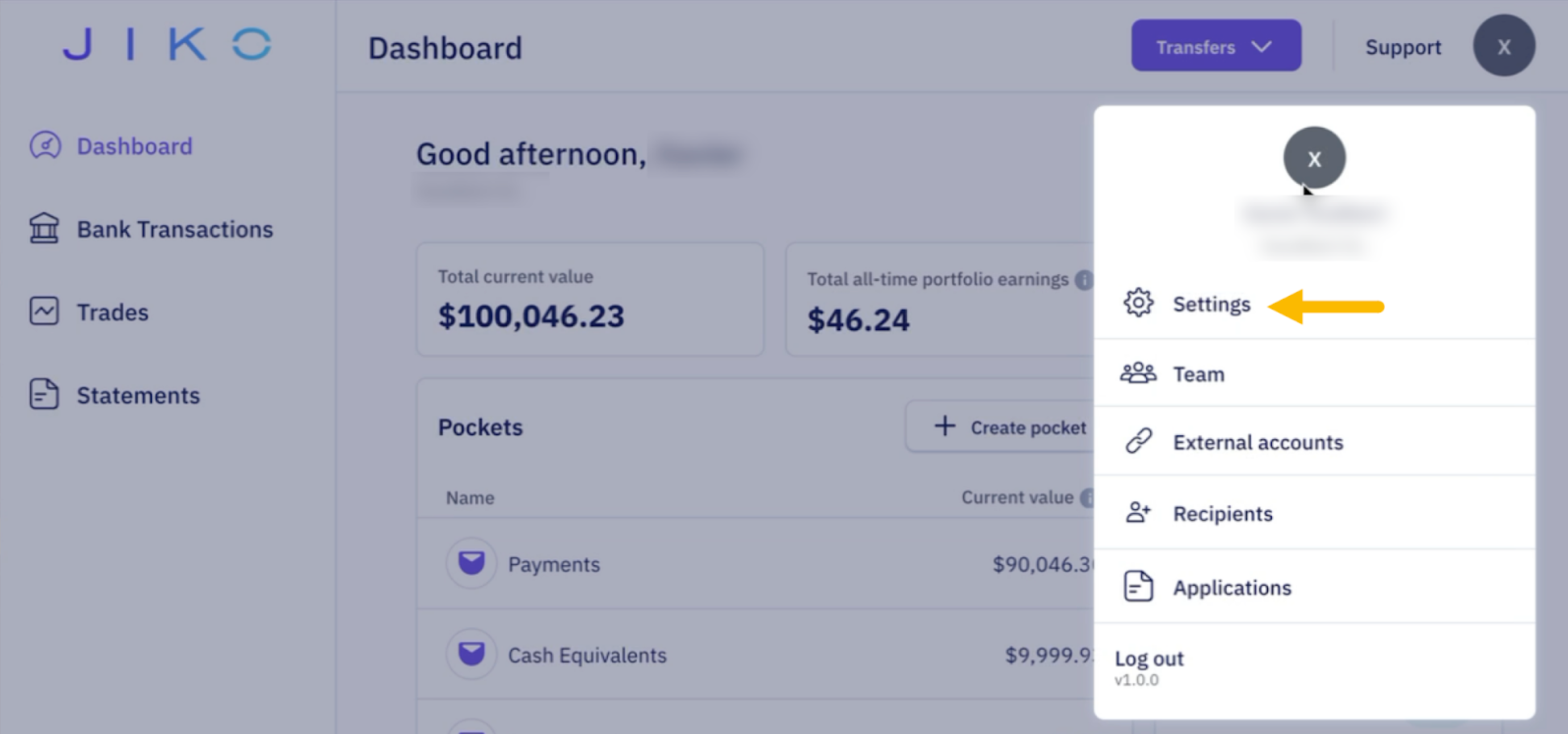Open the profile avatar menu
The image size is (1568, 734).
[x=1503, y=45]
